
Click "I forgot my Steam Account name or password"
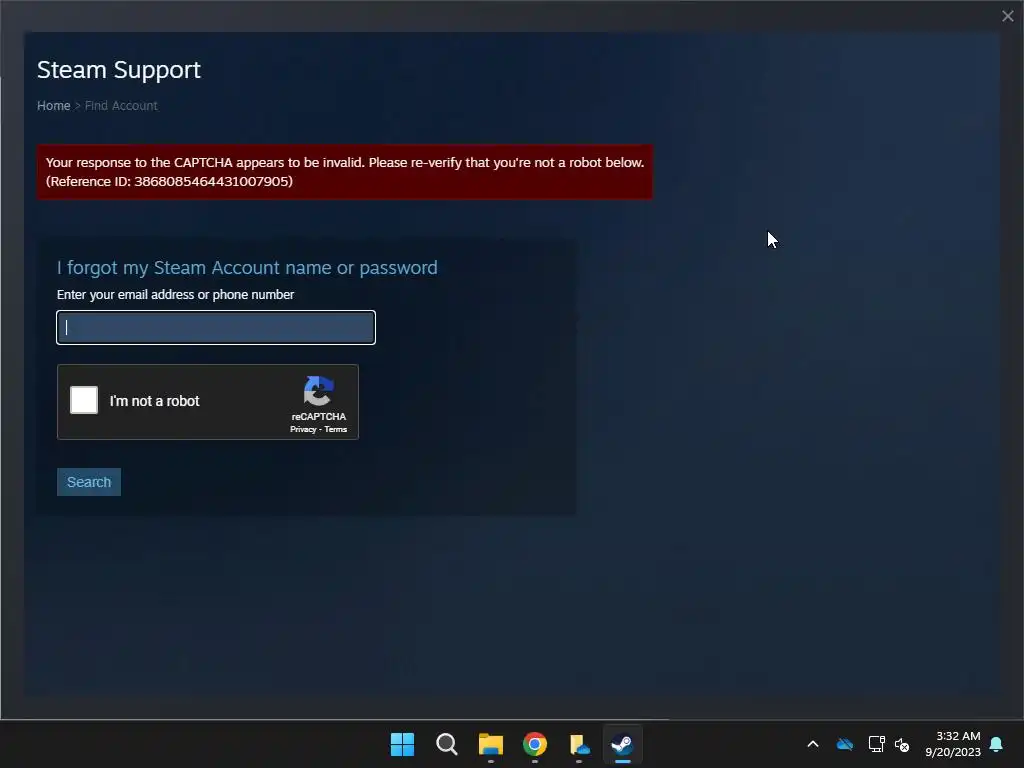click(x=247, y=268)
